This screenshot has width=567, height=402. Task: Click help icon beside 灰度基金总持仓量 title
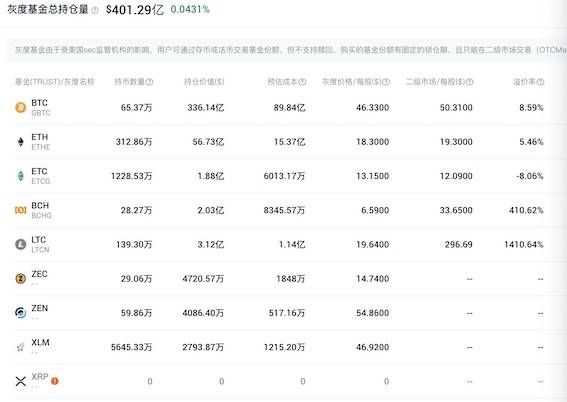click(95, 10)
